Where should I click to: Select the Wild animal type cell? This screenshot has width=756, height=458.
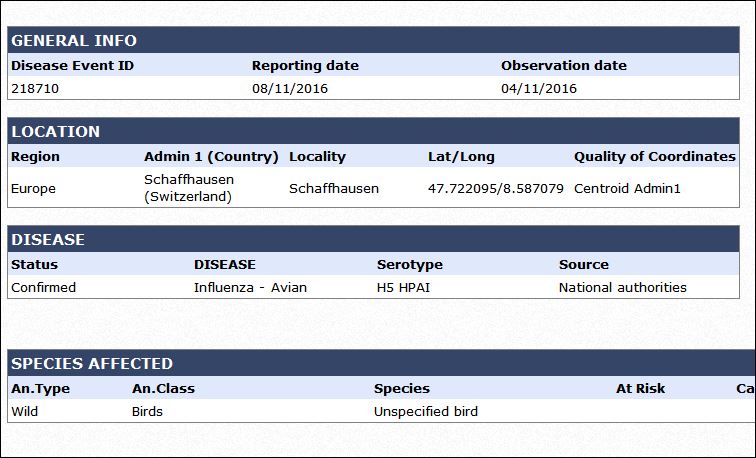click(25, 412)
